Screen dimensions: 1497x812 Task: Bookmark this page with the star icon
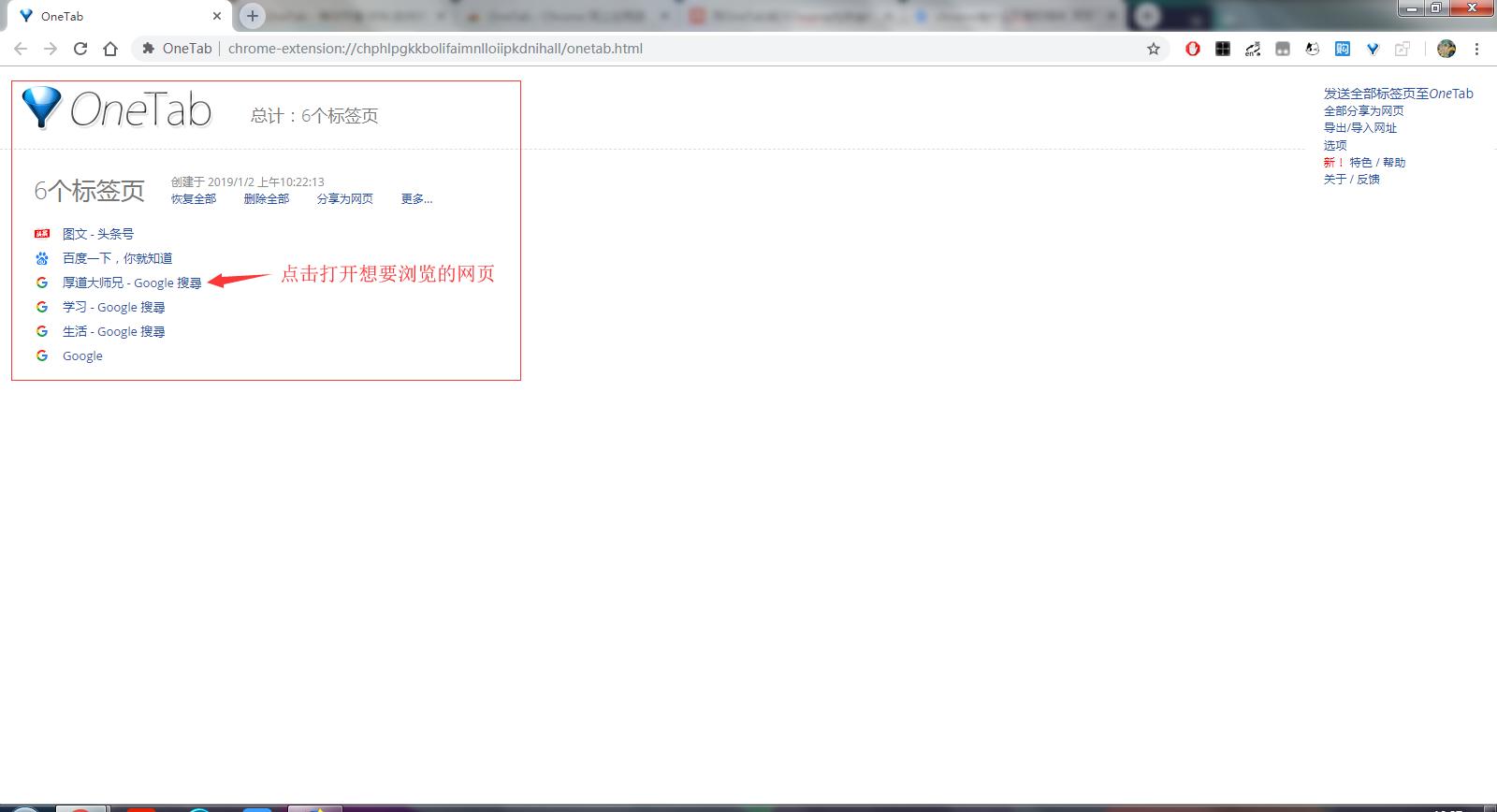point(1154,49)
